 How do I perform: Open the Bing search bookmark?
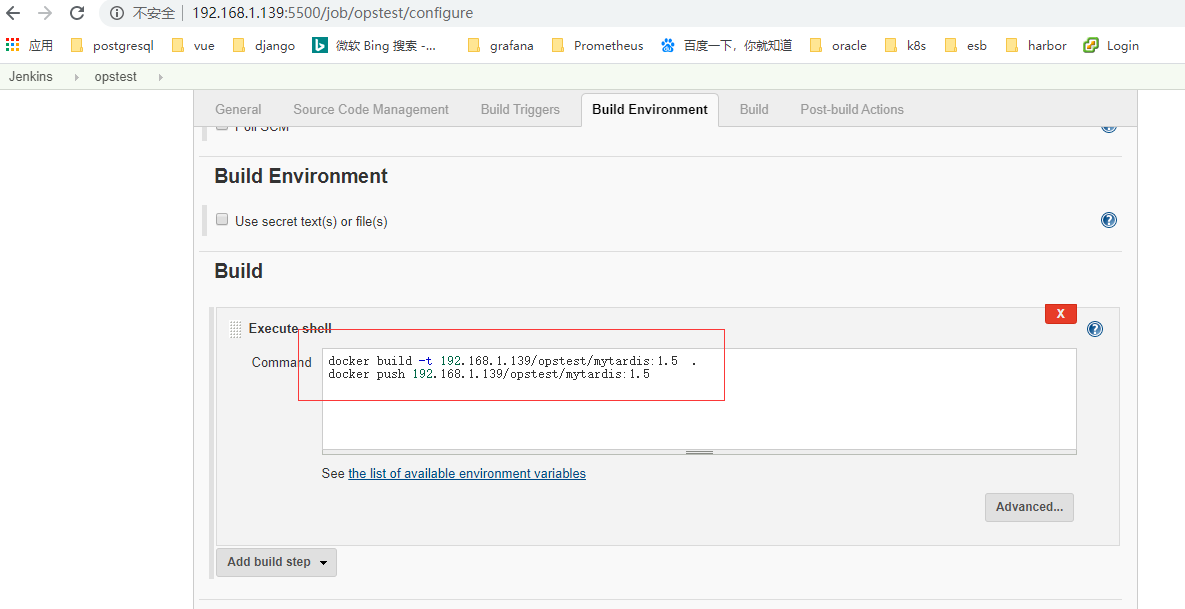pos(374,45)
